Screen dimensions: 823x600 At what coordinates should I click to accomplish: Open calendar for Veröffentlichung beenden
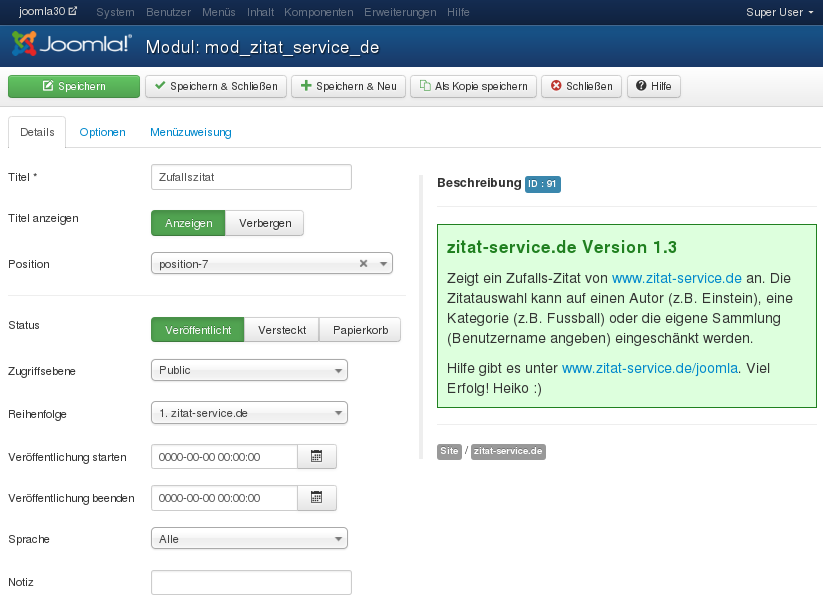(316, 498)
